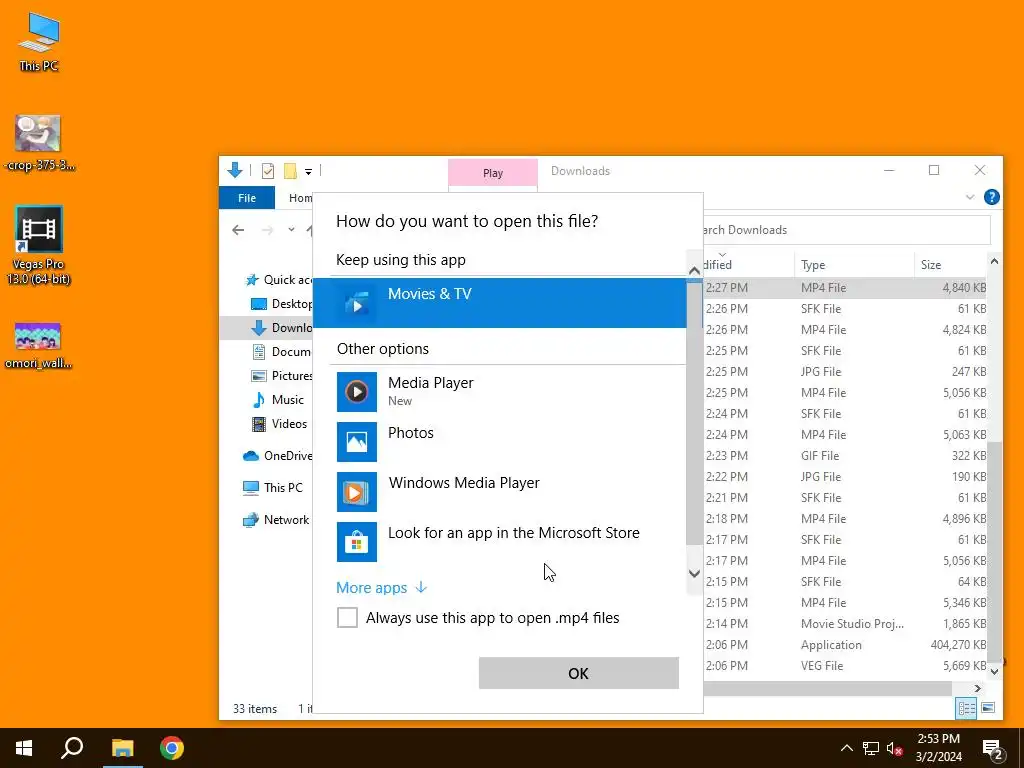Select the MP4 File row 5,346 KB

pos(846,602)
